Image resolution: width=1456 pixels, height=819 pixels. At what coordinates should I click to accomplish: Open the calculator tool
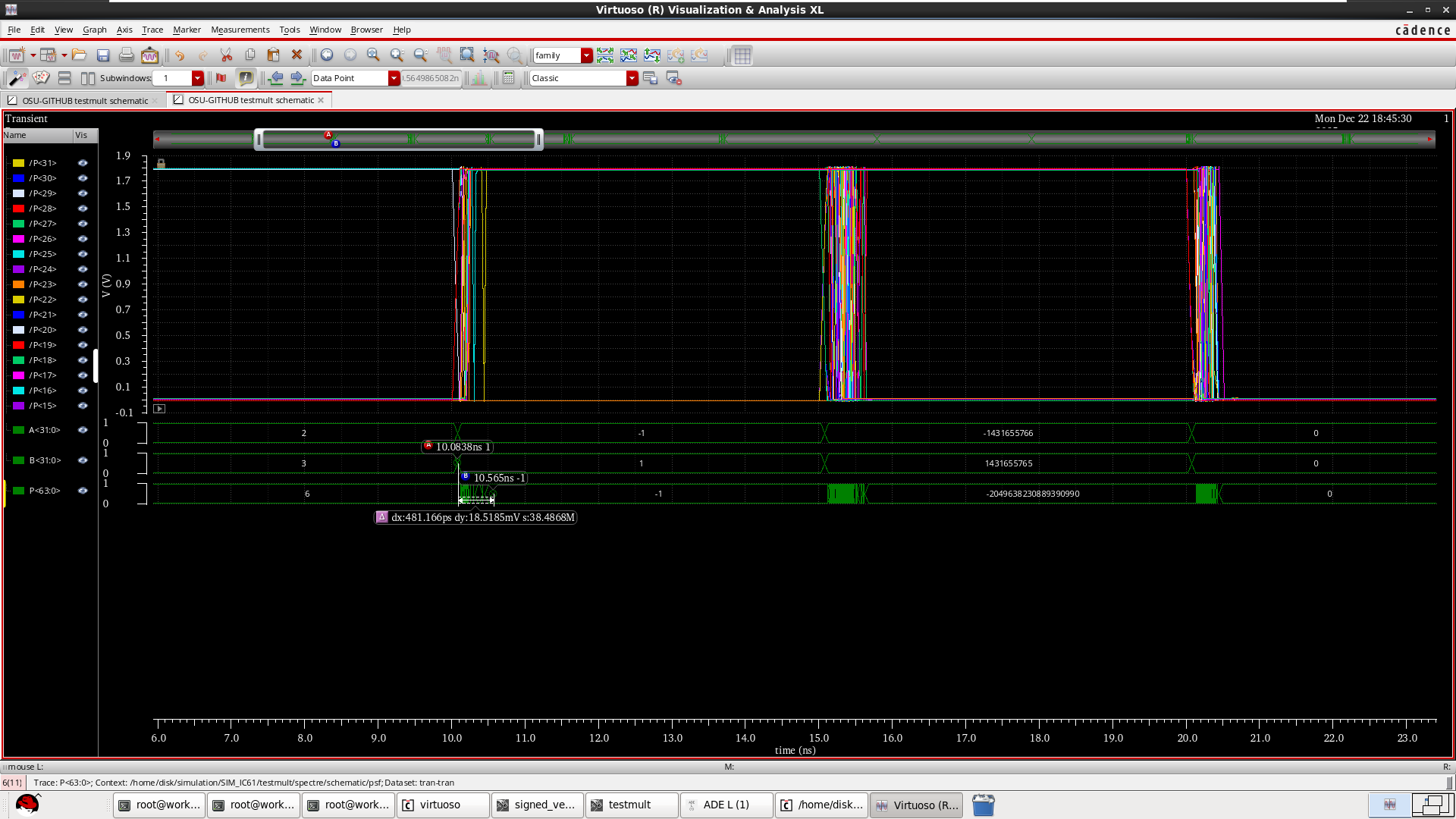(x=507, y=77)
